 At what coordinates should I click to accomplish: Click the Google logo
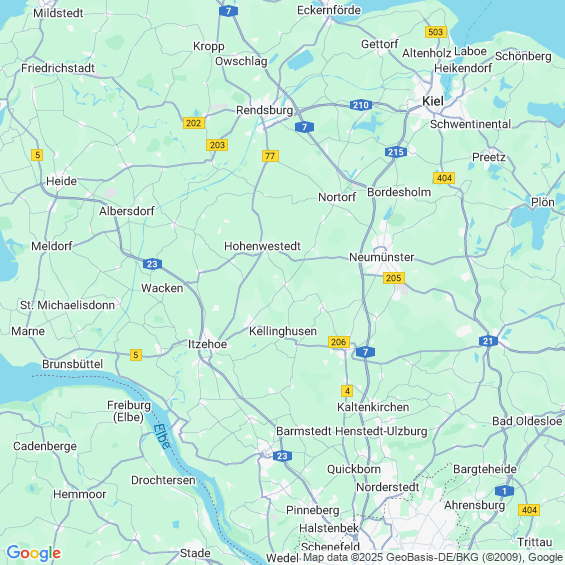(34, 553)
